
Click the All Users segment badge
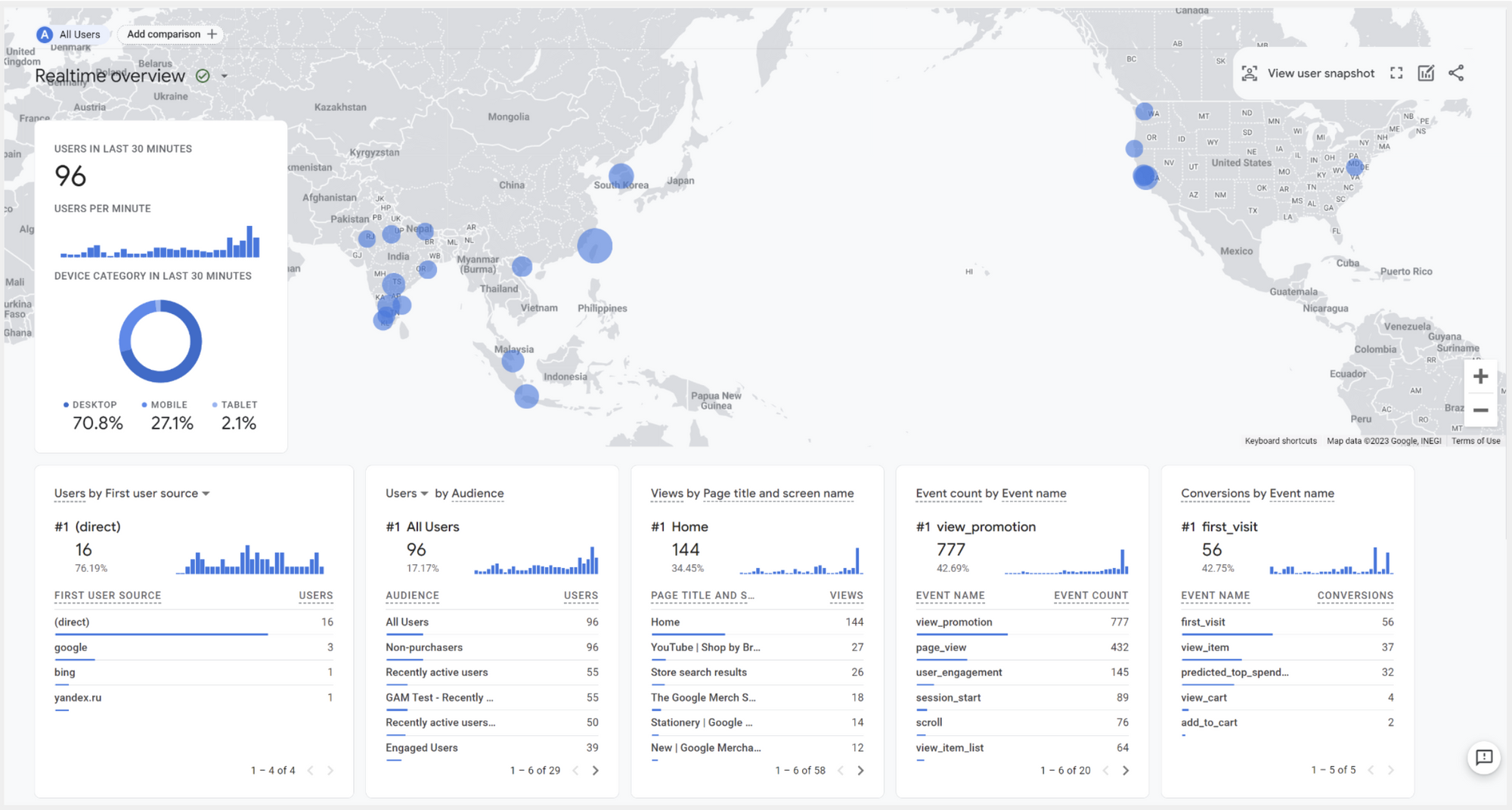tap(70, 34)
